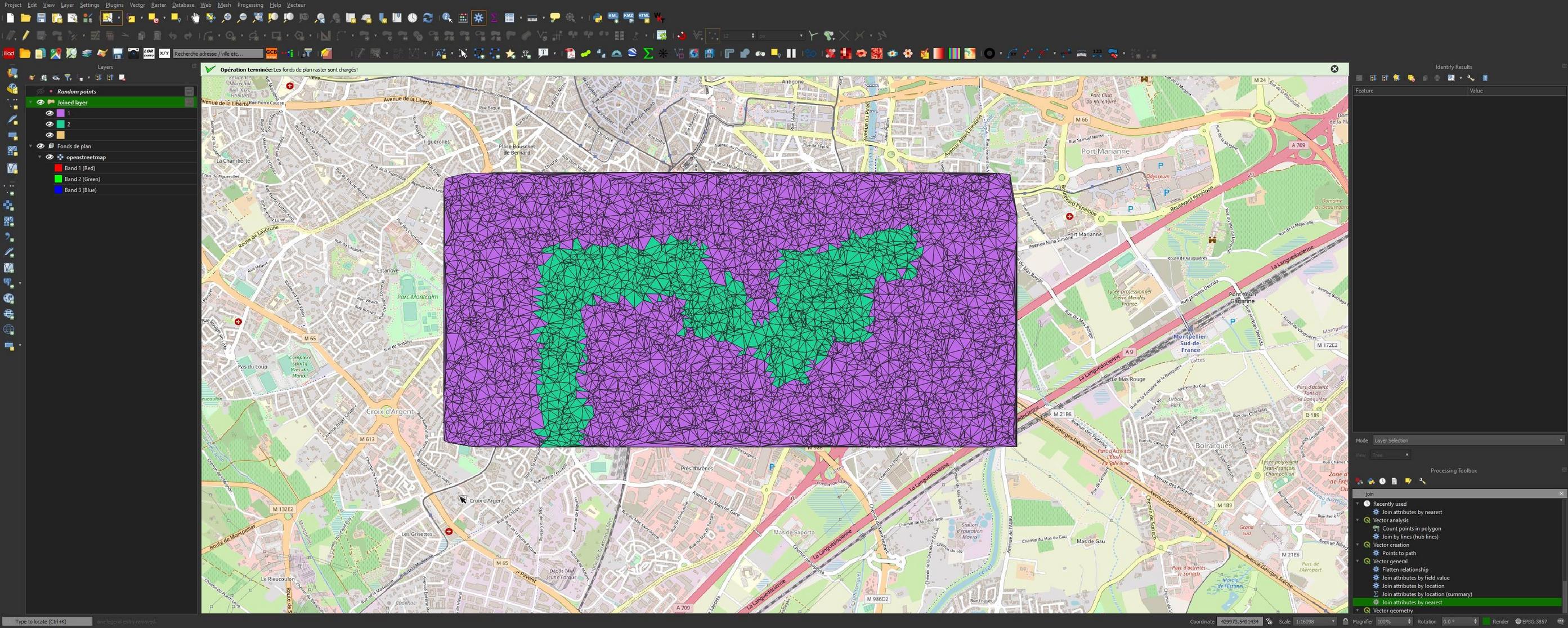This screenshot has height=628, width=1568.
Task: Click the PDF export icon
Action: tap(570, 54)
